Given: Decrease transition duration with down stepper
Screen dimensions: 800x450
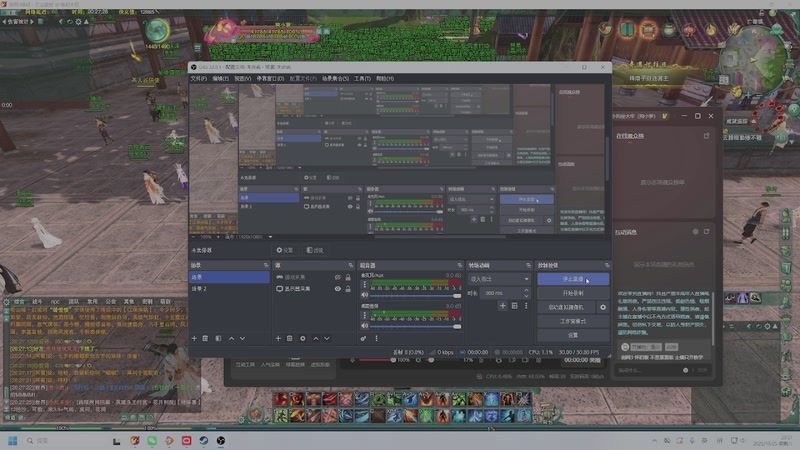Looking at the screenshot, I should click(527, 295).
